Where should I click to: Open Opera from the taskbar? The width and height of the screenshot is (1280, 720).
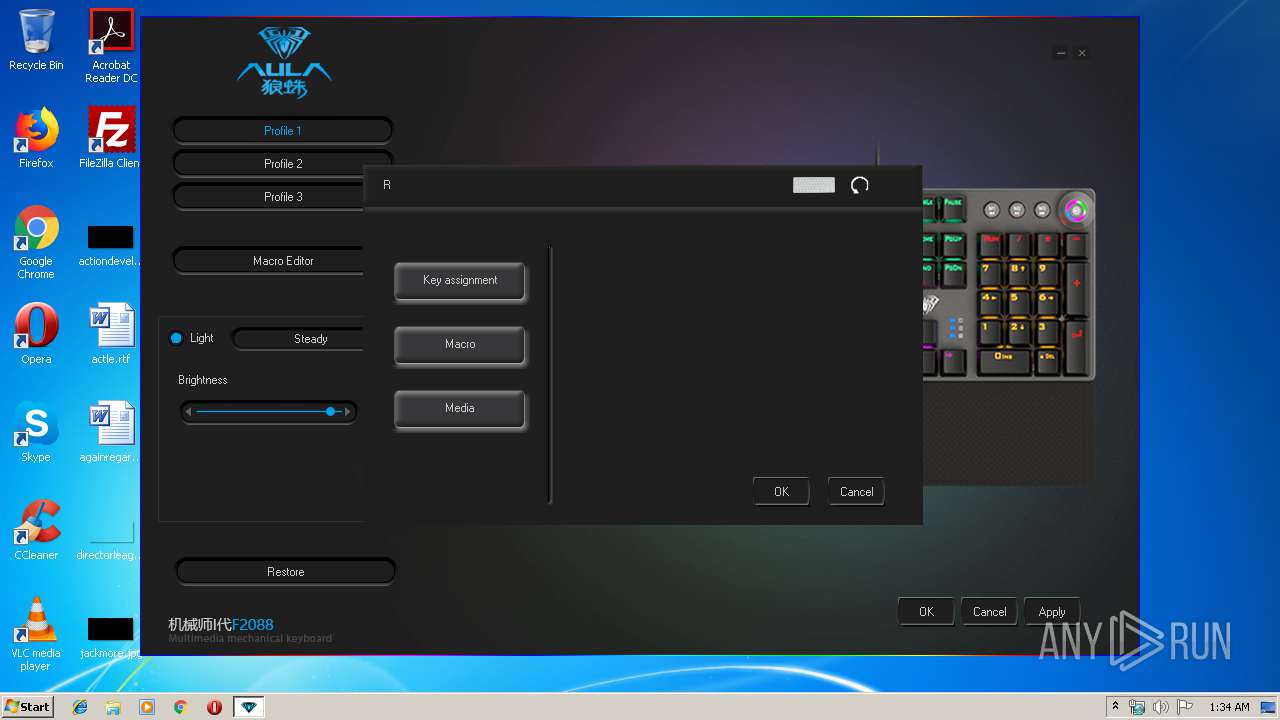coord(214,707)
